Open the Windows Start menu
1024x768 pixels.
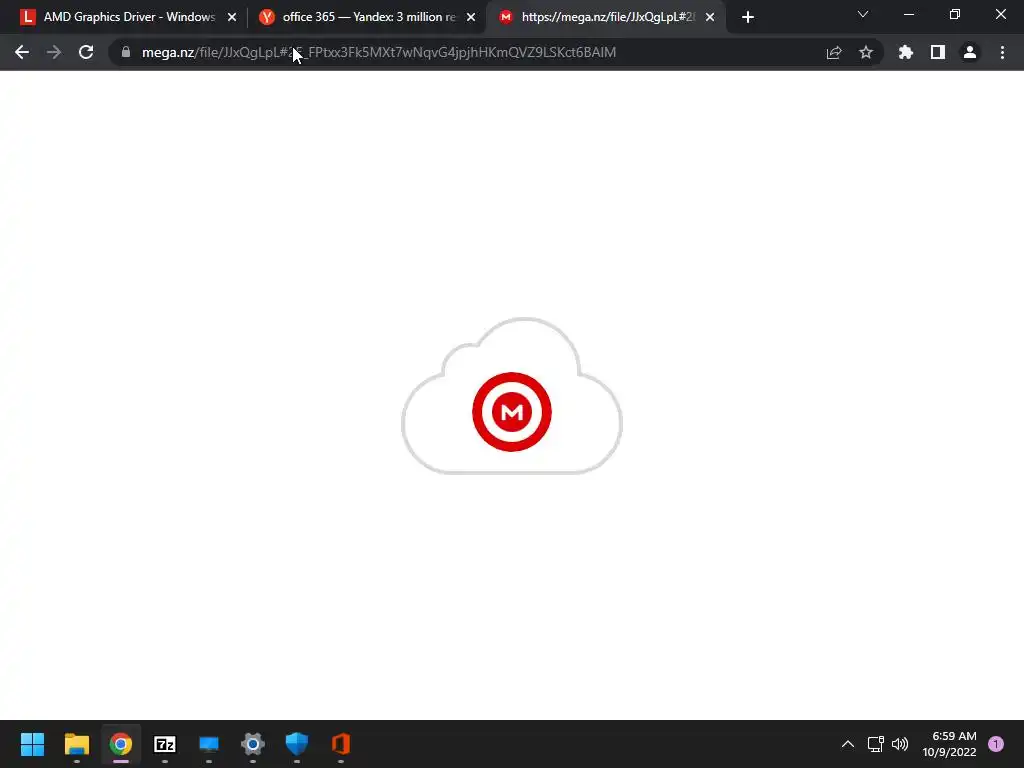(x=33, y=744)
